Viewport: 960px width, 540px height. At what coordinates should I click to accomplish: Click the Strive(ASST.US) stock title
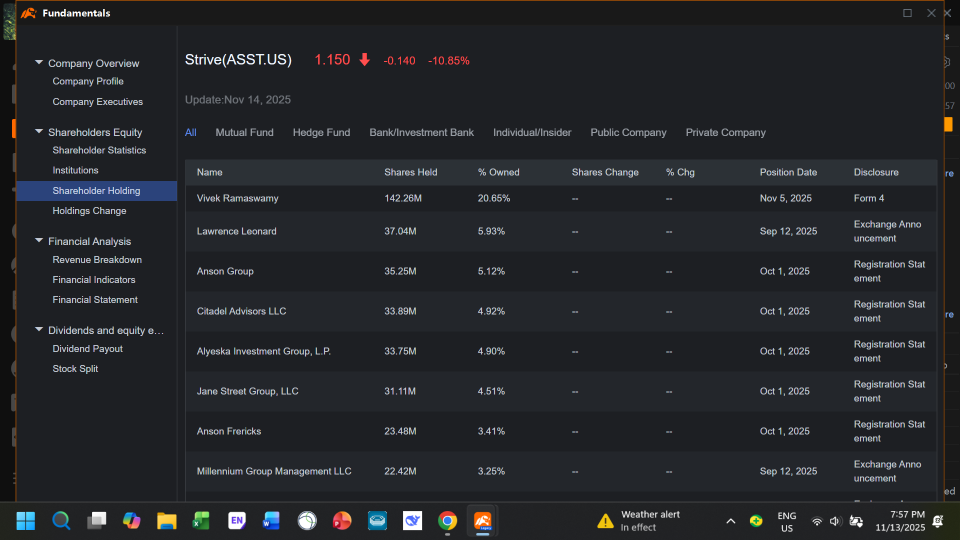coord(238,60)
